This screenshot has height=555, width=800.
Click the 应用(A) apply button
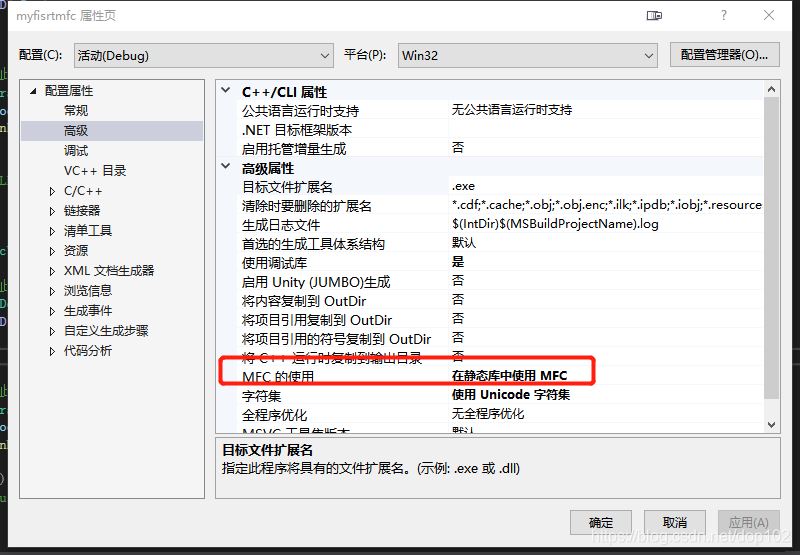point(748,522)
